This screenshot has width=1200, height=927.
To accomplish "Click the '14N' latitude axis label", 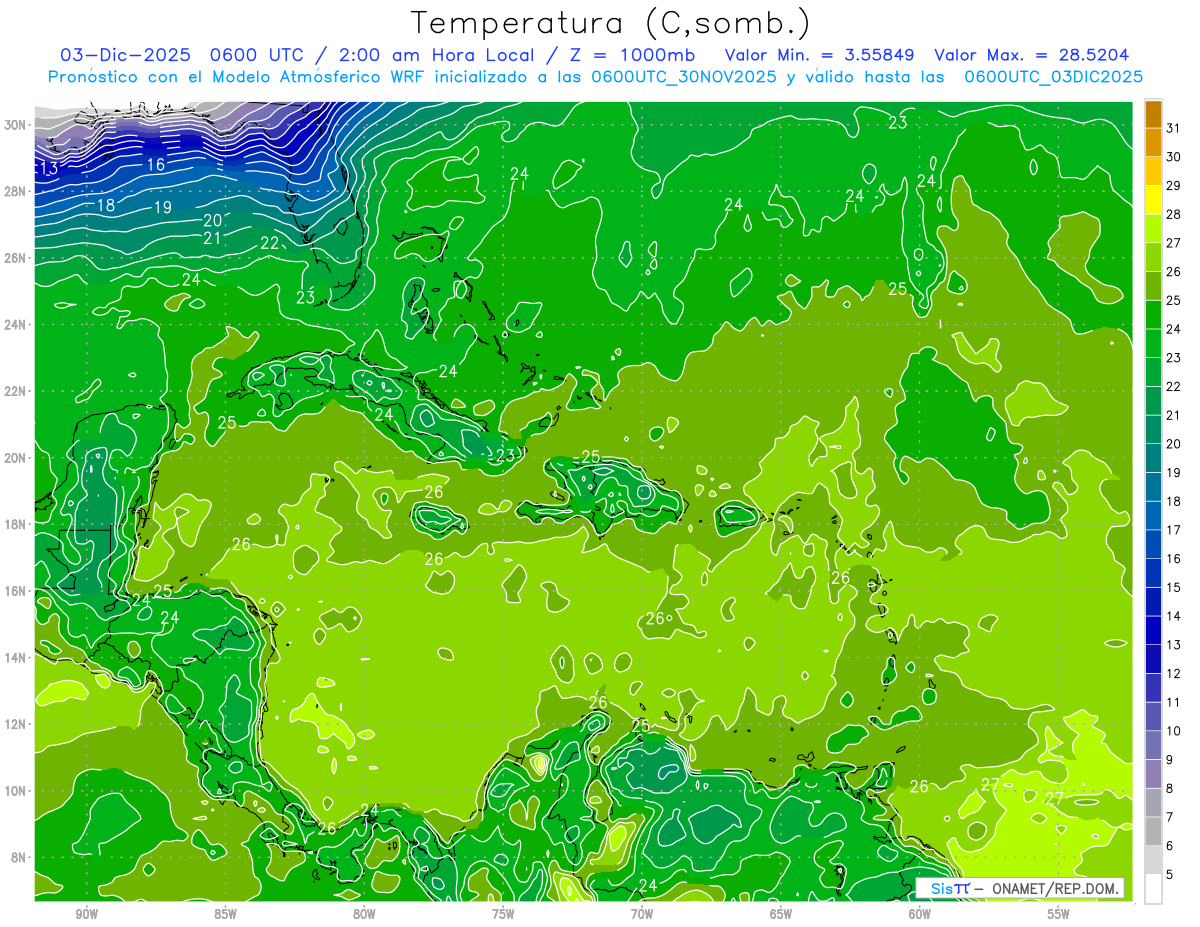I will pos(17,658).
